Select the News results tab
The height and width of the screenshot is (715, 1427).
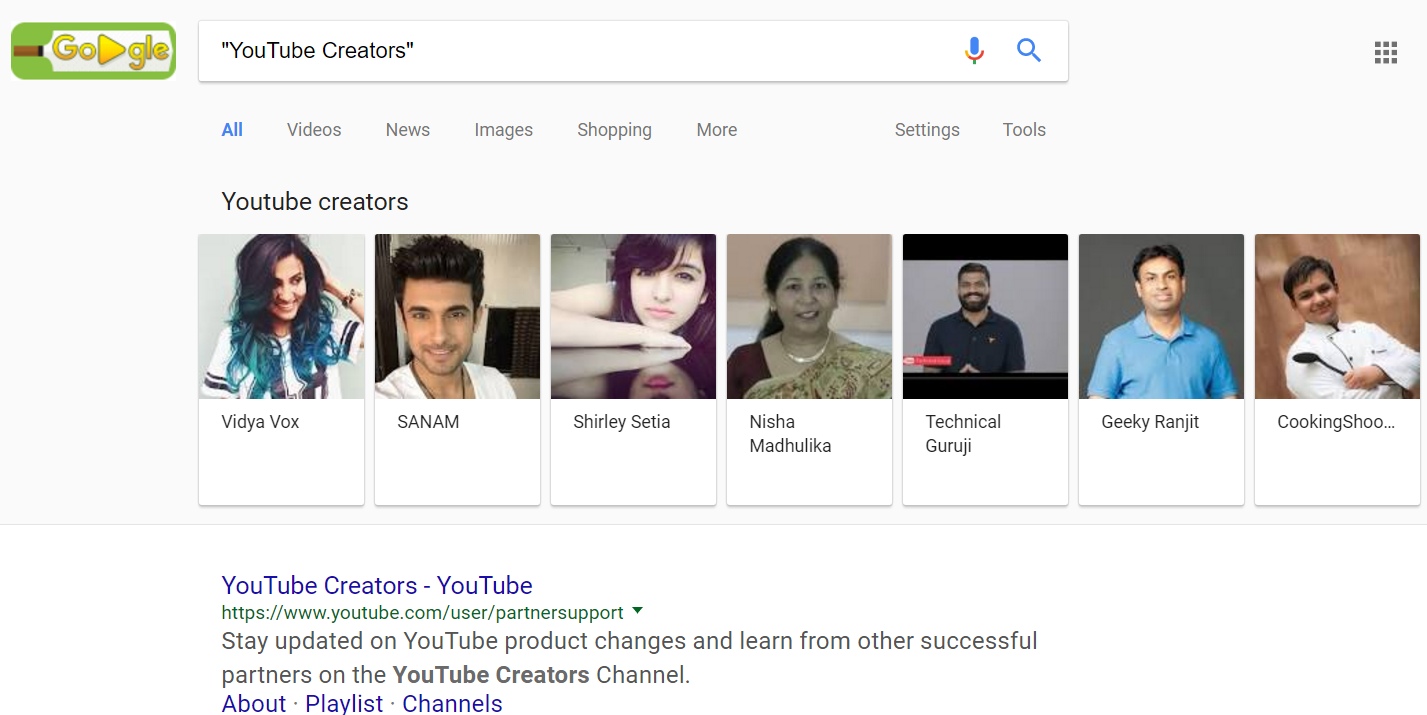pyautogui.click(x=407, y=130)
